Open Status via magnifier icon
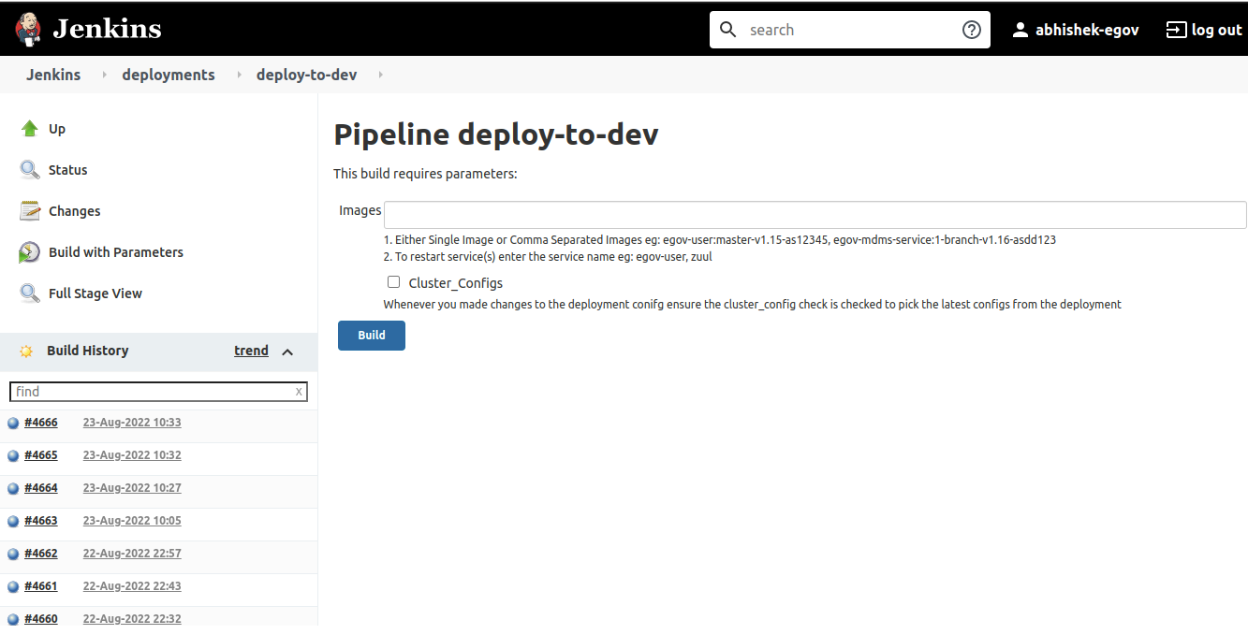Screen dimensions: 1248x636 pyautogui.click(x=30, y=170)
